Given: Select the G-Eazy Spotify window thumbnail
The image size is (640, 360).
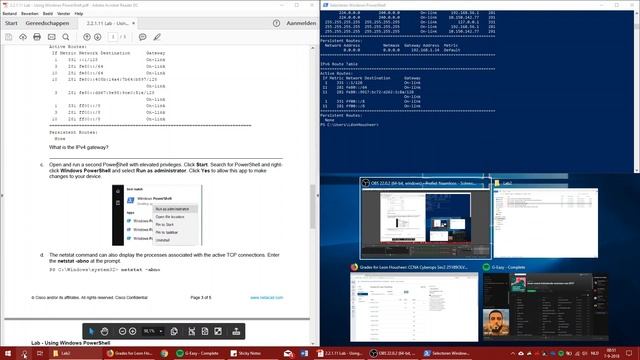Looking at the screenshot, I should pos(545,303).
